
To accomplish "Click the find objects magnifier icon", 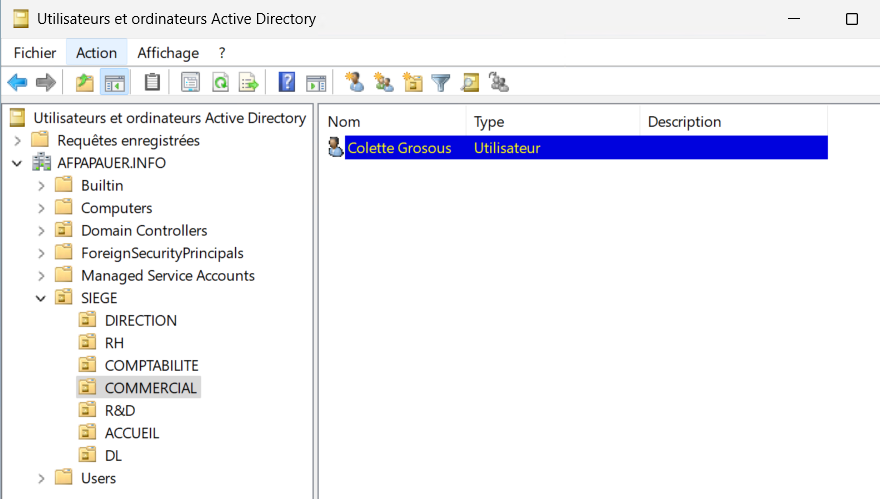I will pyautogui.click(x=470, y=83).
